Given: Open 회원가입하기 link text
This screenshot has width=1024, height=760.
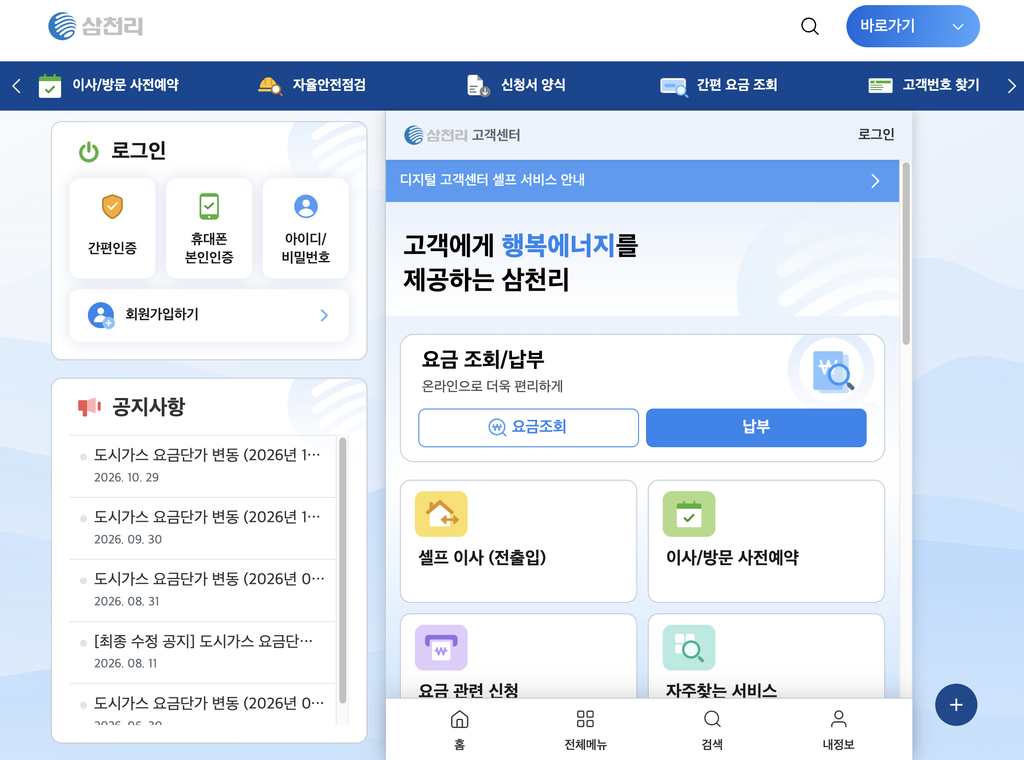Looking at the screenshot, I should pyautogui.click(x=162, y=314).
